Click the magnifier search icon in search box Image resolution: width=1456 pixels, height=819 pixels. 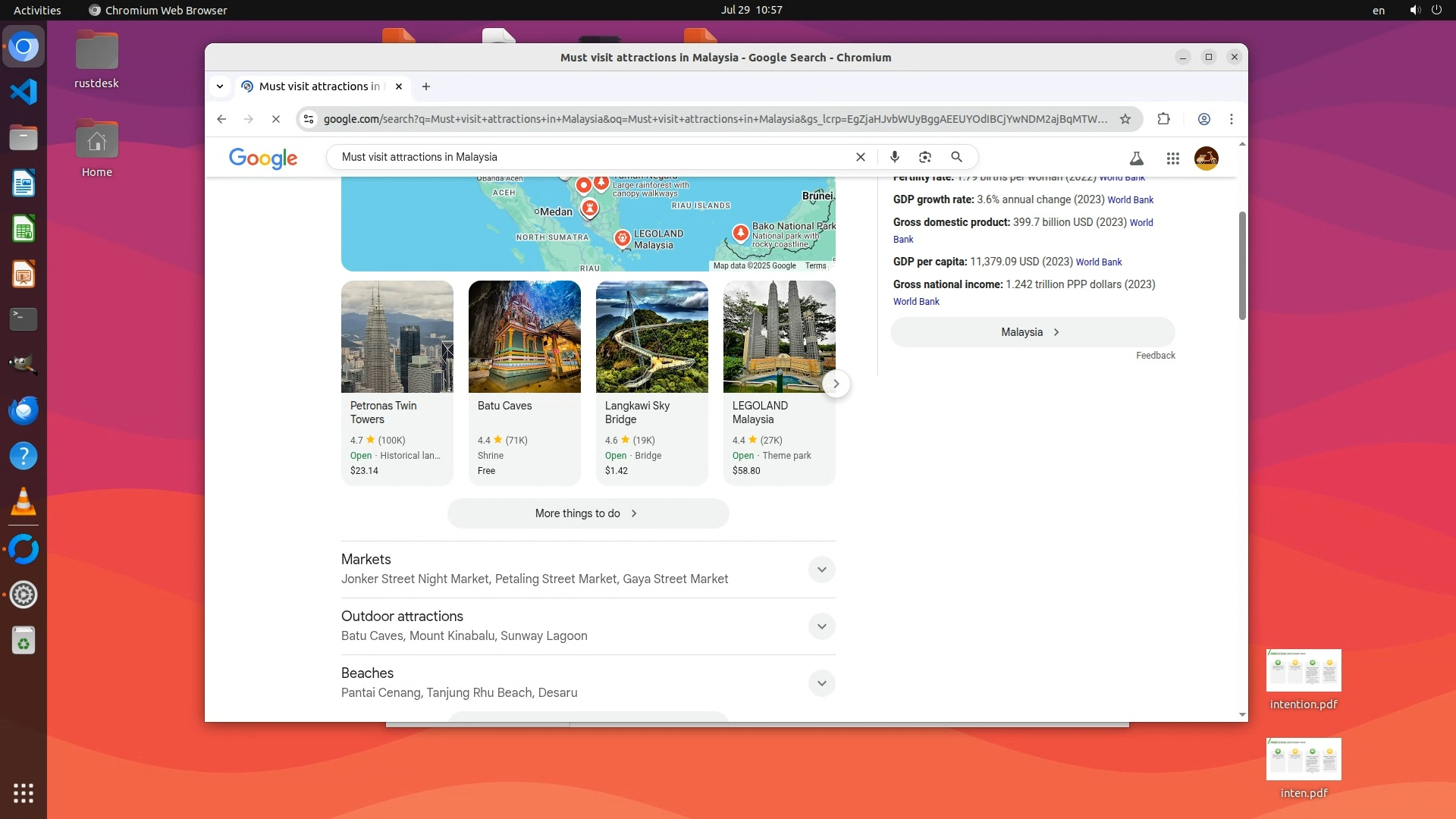pyautogui.click(x=956, y=157)
